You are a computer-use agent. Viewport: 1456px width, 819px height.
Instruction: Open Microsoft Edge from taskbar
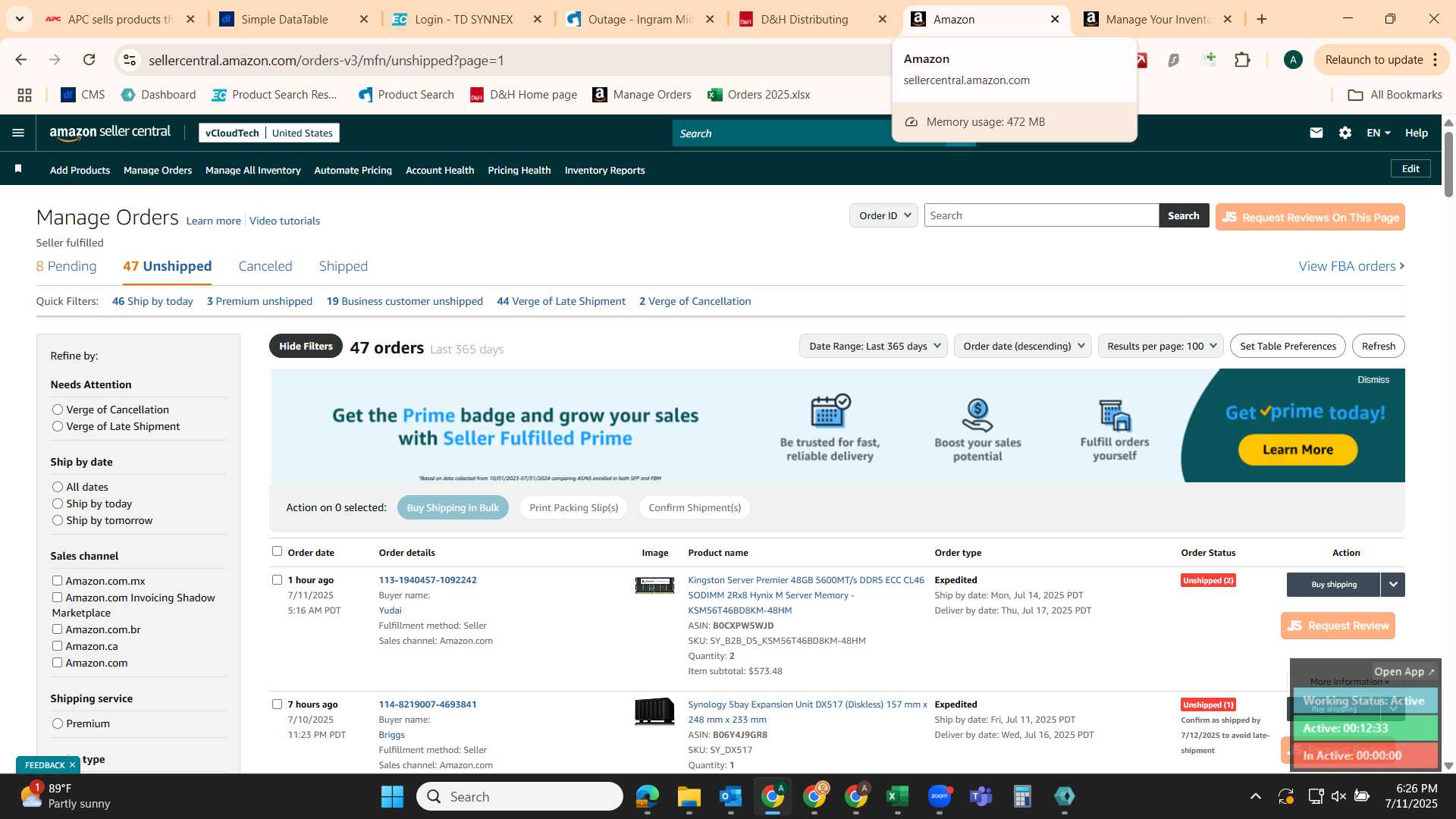coord(647,796)
